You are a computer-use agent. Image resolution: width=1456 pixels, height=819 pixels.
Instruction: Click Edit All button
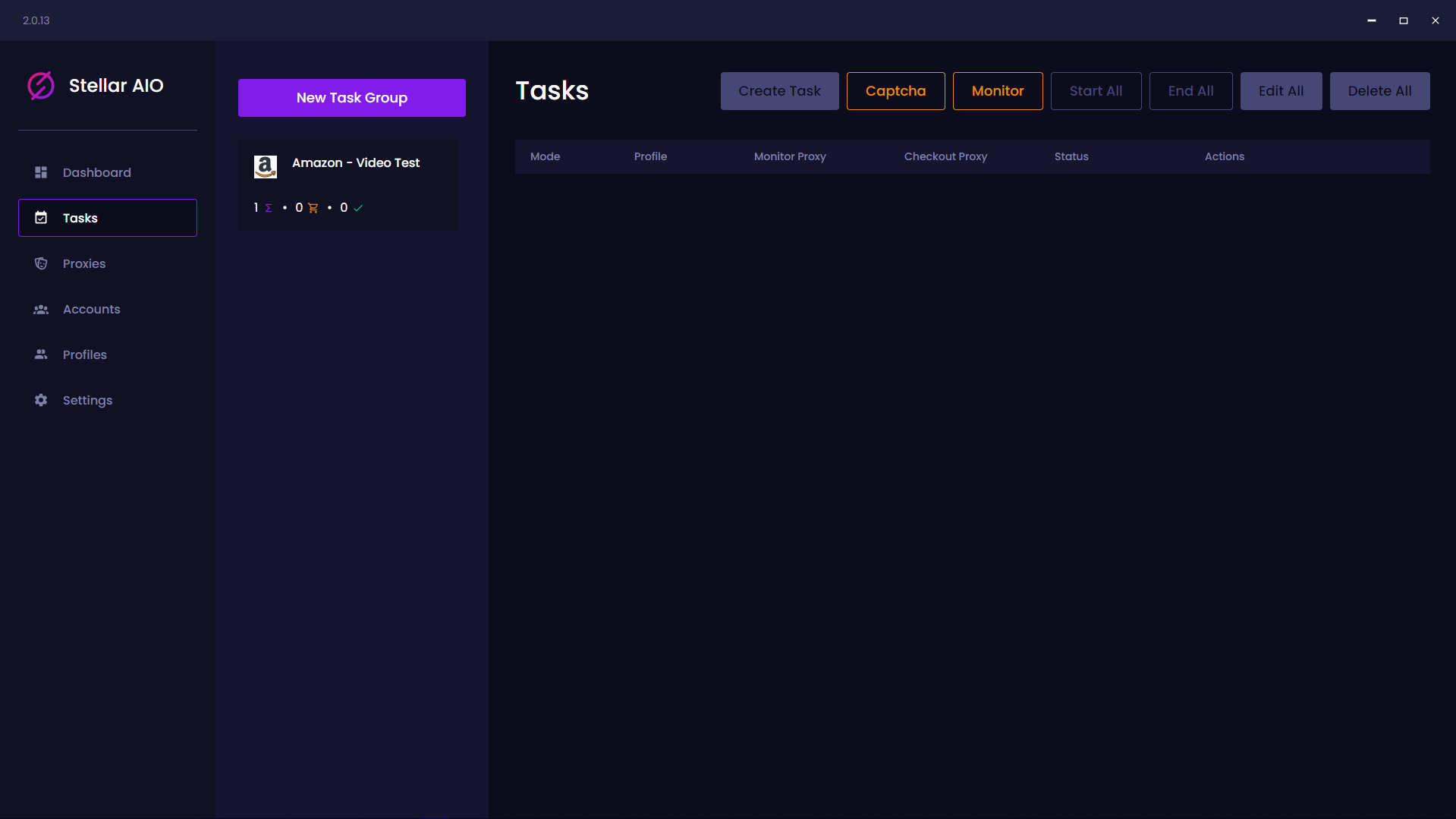(x=1281, y=91)
